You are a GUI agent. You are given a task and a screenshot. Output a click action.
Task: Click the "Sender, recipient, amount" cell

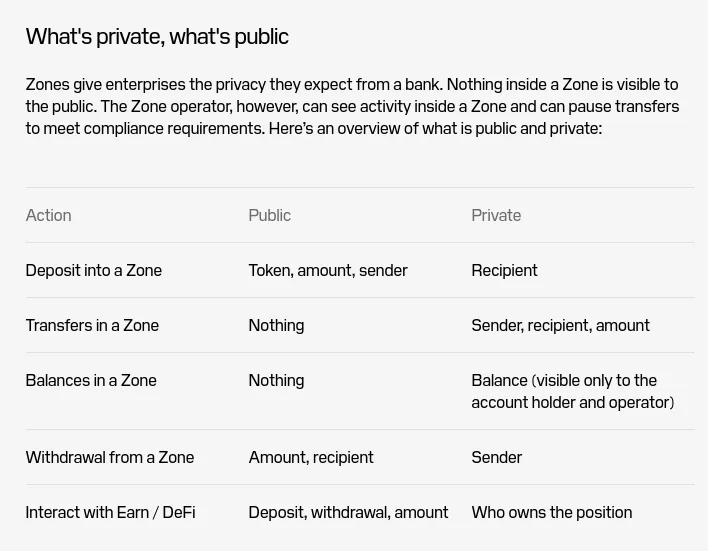click(560, 326)
